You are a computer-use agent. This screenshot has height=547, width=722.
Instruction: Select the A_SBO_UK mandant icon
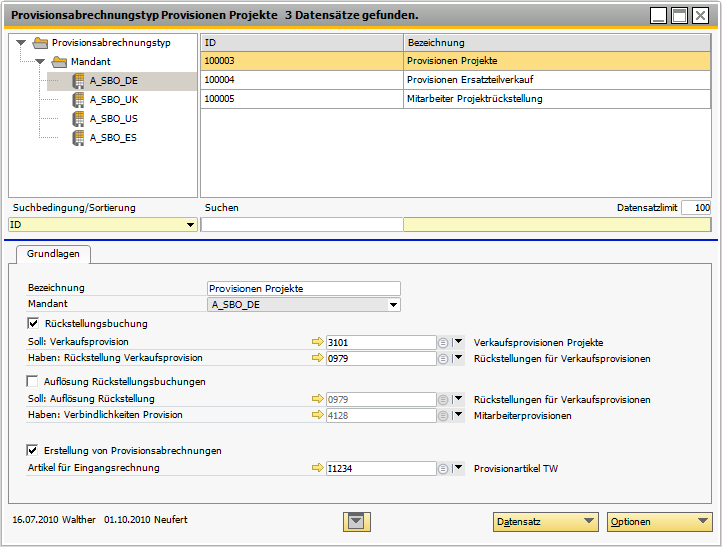tap(78, 99)
